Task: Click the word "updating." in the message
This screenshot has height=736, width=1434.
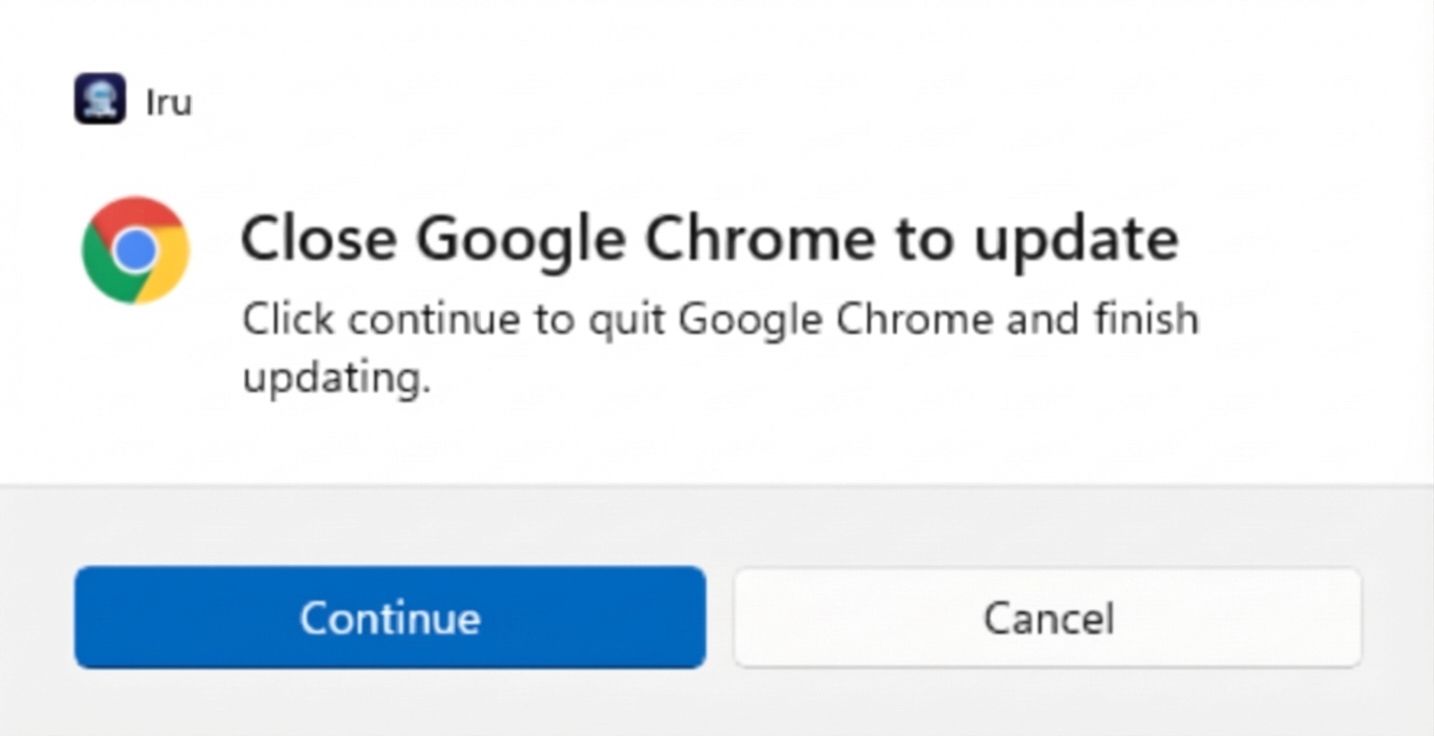Action: [336, 380]
